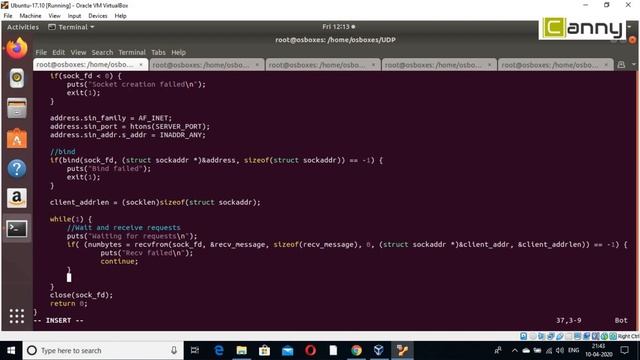Click the 'return 0;' line
Image resolution: width=640 pixels, height=360 pixels.
[69, 303]
